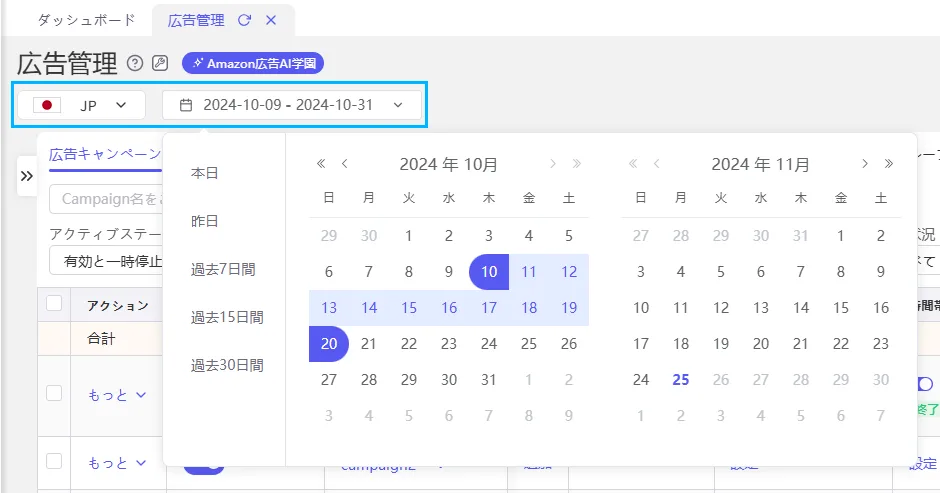Image resolution: width=940 pixels, height=493 pixels.
Task: Expand the collapsed sidebar with double arrows
Action: coord(26,176)
